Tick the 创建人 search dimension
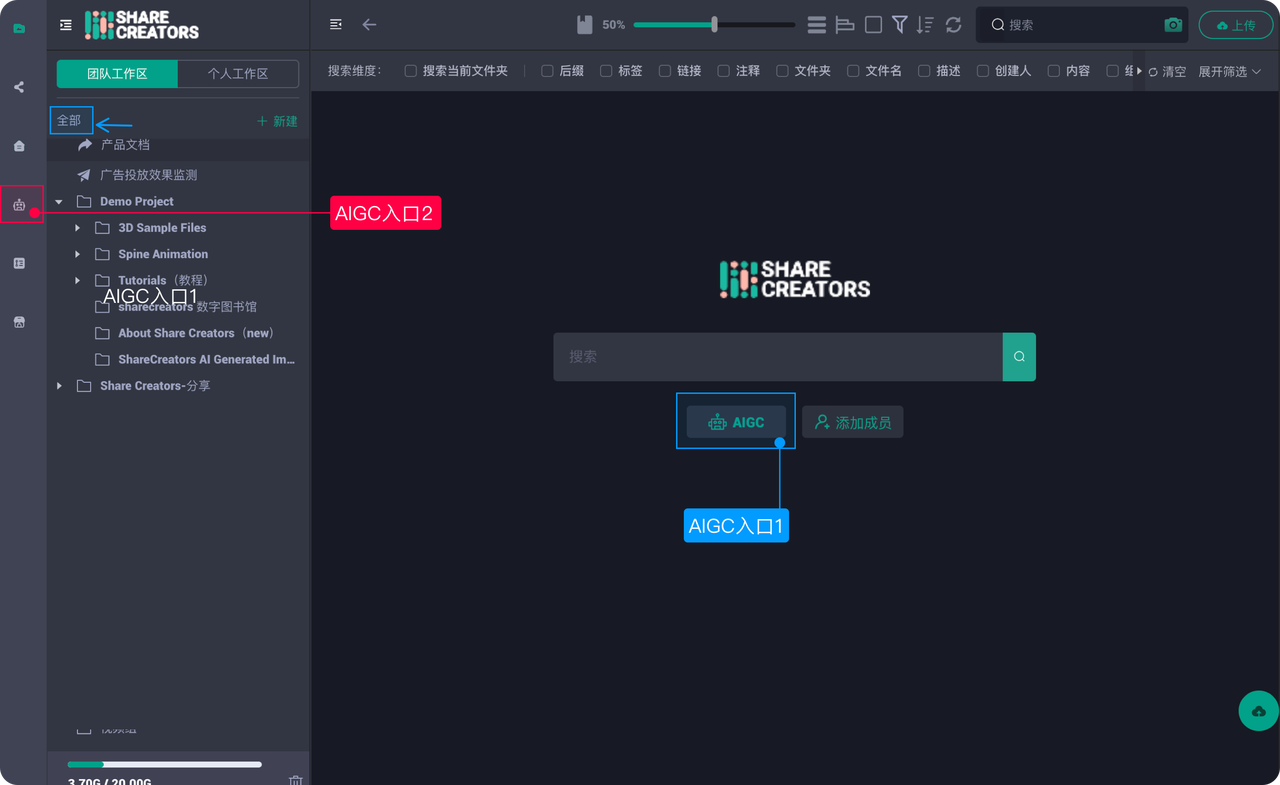Screen dimensions: 1280x785 pos(983,71)
